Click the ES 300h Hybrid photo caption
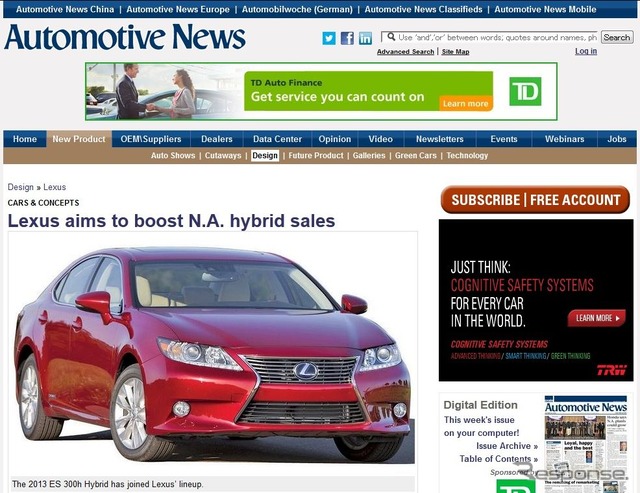 107,484
